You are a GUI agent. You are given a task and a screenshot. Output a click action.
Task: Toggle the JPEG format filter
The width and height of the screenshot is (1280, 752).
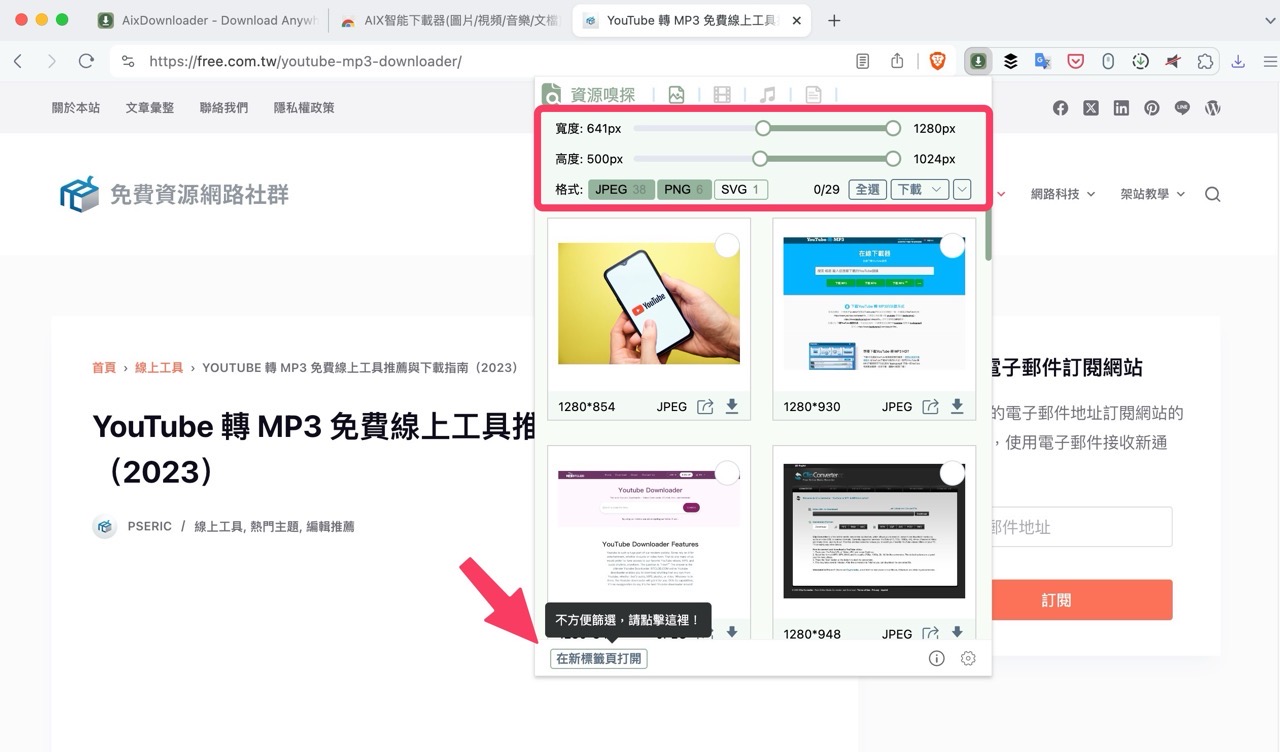[x=620, y=189]
